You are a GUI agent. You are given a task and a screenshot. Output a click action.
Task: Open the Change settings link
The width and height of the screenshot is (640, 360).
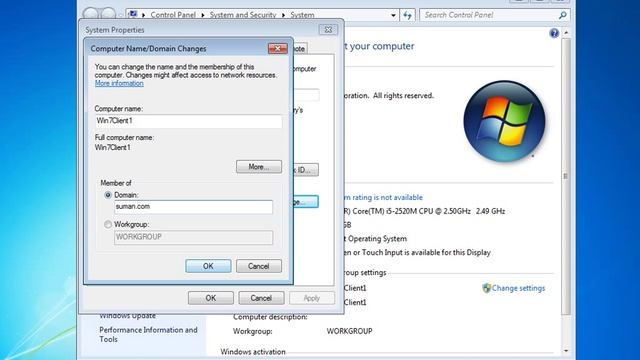[x=518, y=288]
